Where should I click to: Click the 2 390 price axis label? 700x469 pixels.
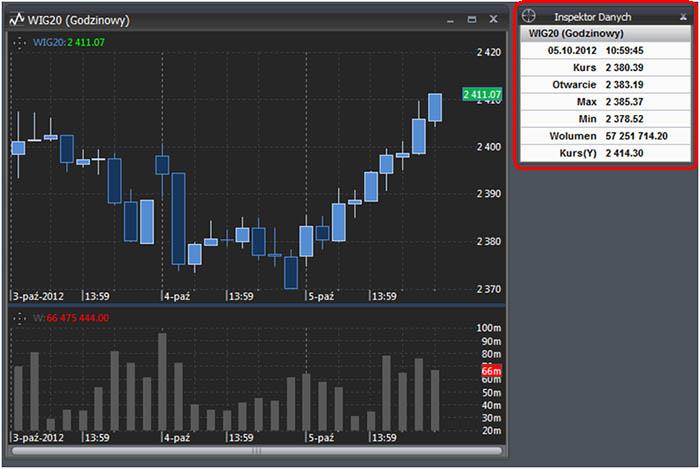488,194
